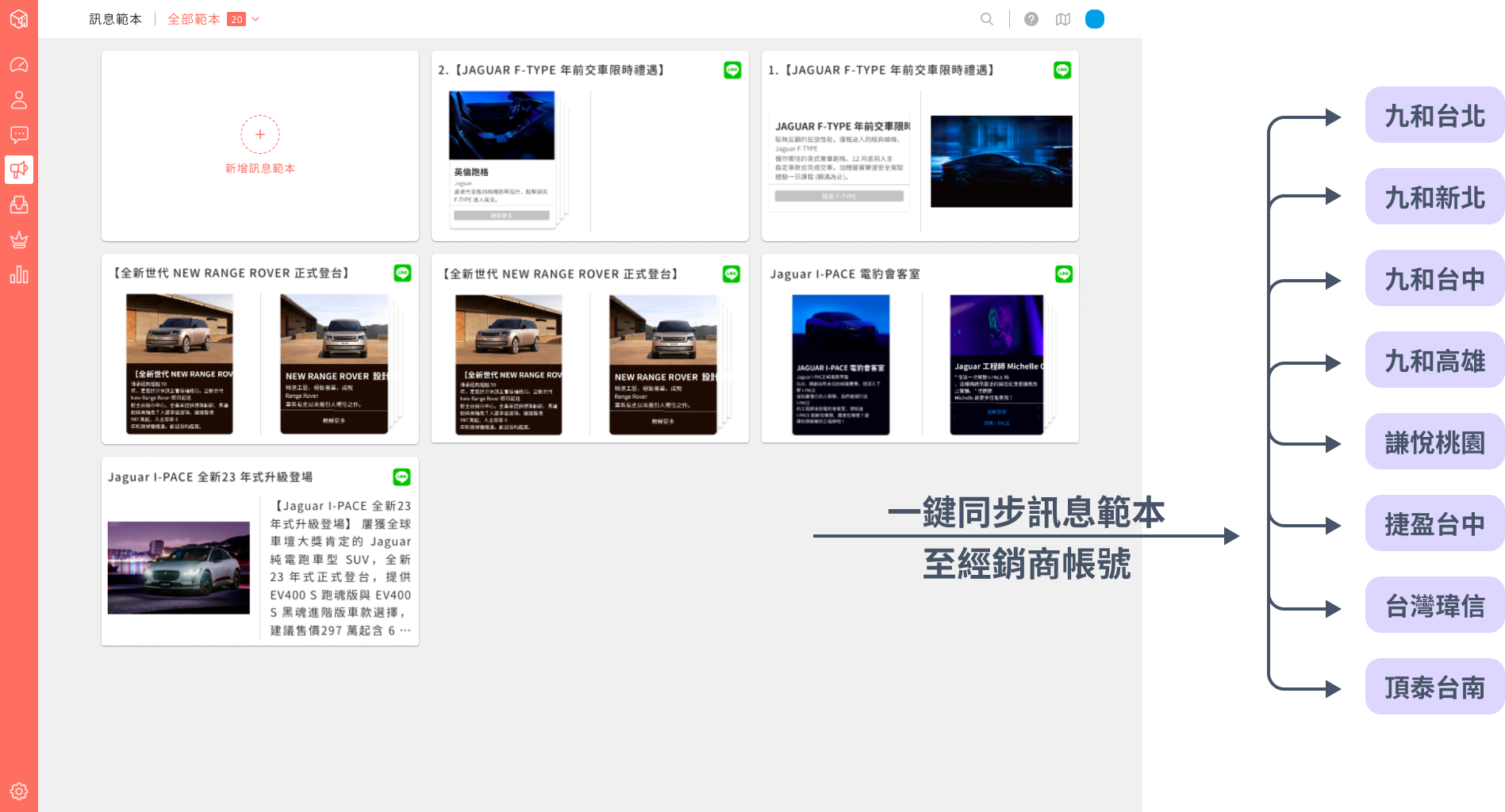The image size is (1505, 812).
Task: Select the megaphone broadcast icon in sidebar
Action: coord(19,170)
